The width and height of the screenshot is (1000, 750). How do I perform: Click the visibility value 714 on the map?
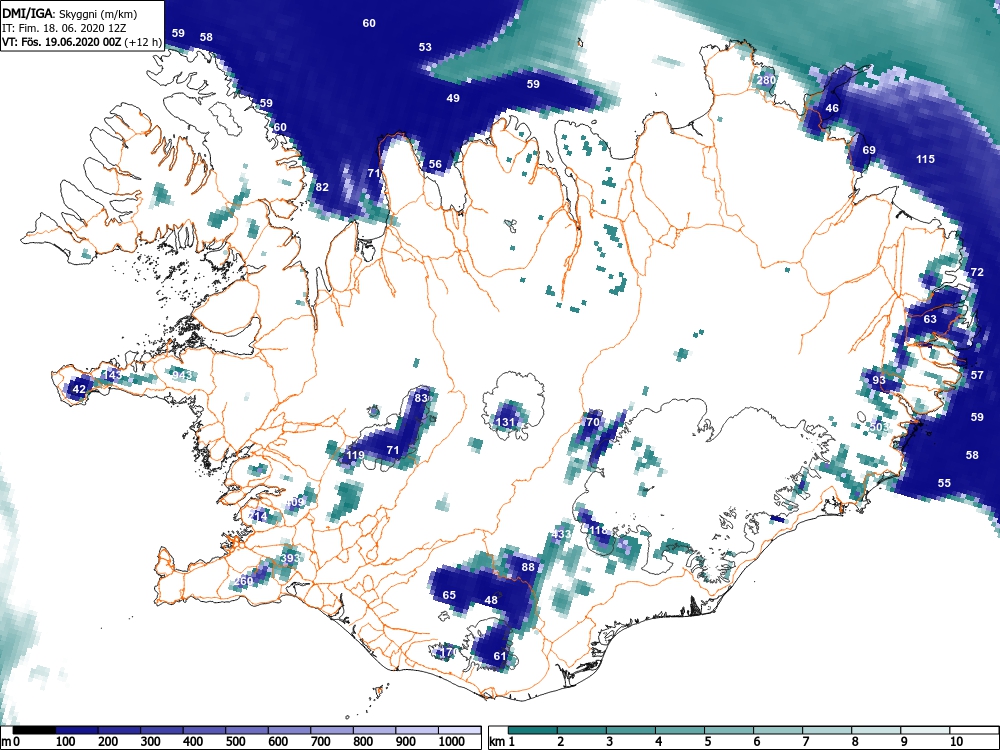coord(258,516)
